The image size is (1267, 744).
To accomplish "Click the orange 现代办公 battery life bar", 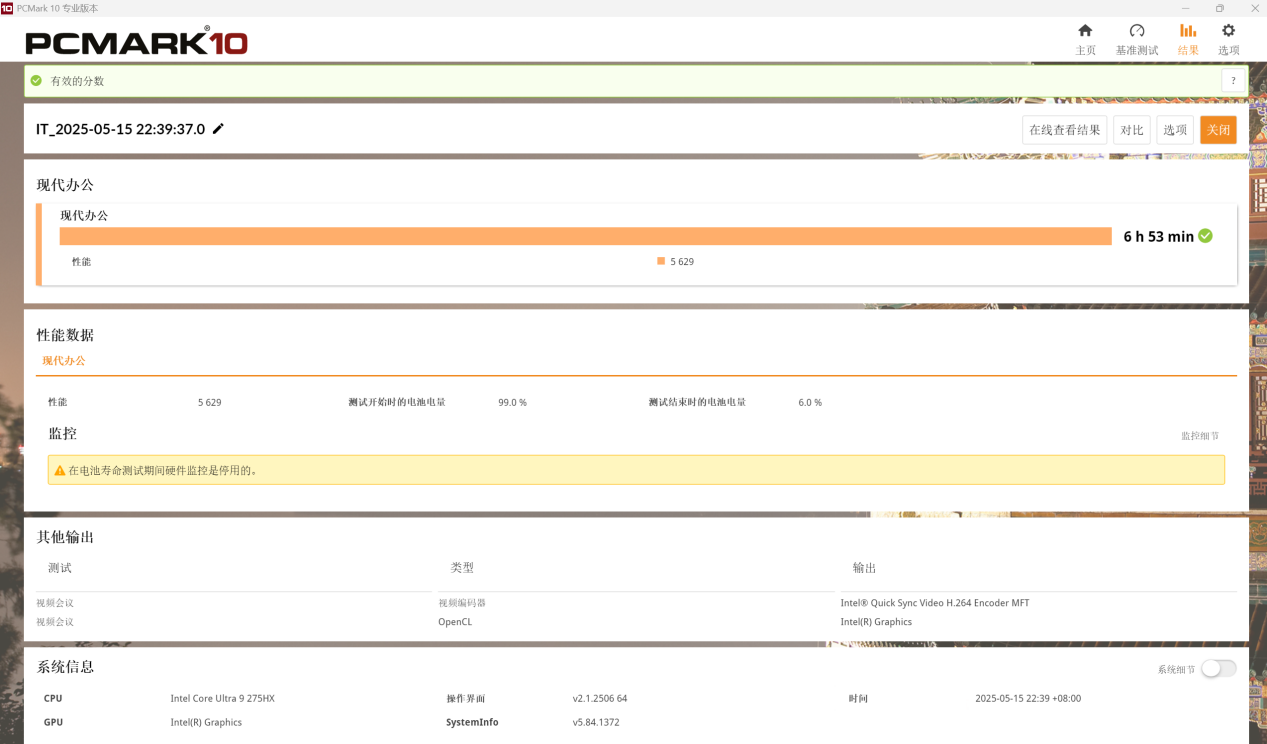I will (585, 236).
